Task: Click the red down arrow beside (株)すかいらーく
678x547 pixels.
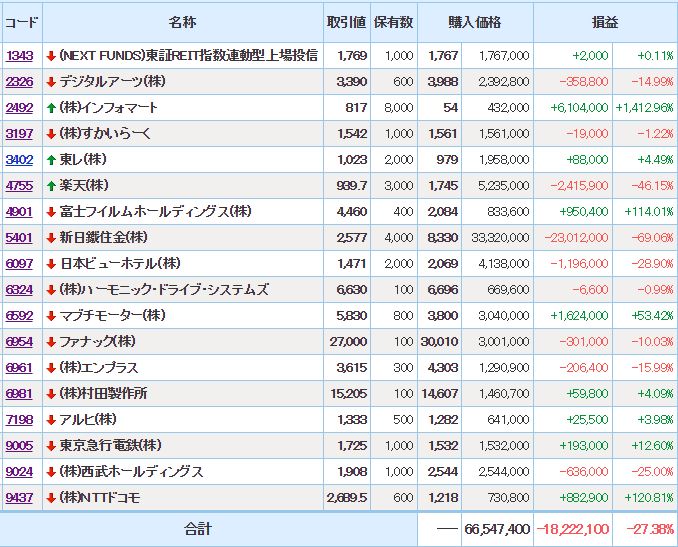Action: pos(51,134)
